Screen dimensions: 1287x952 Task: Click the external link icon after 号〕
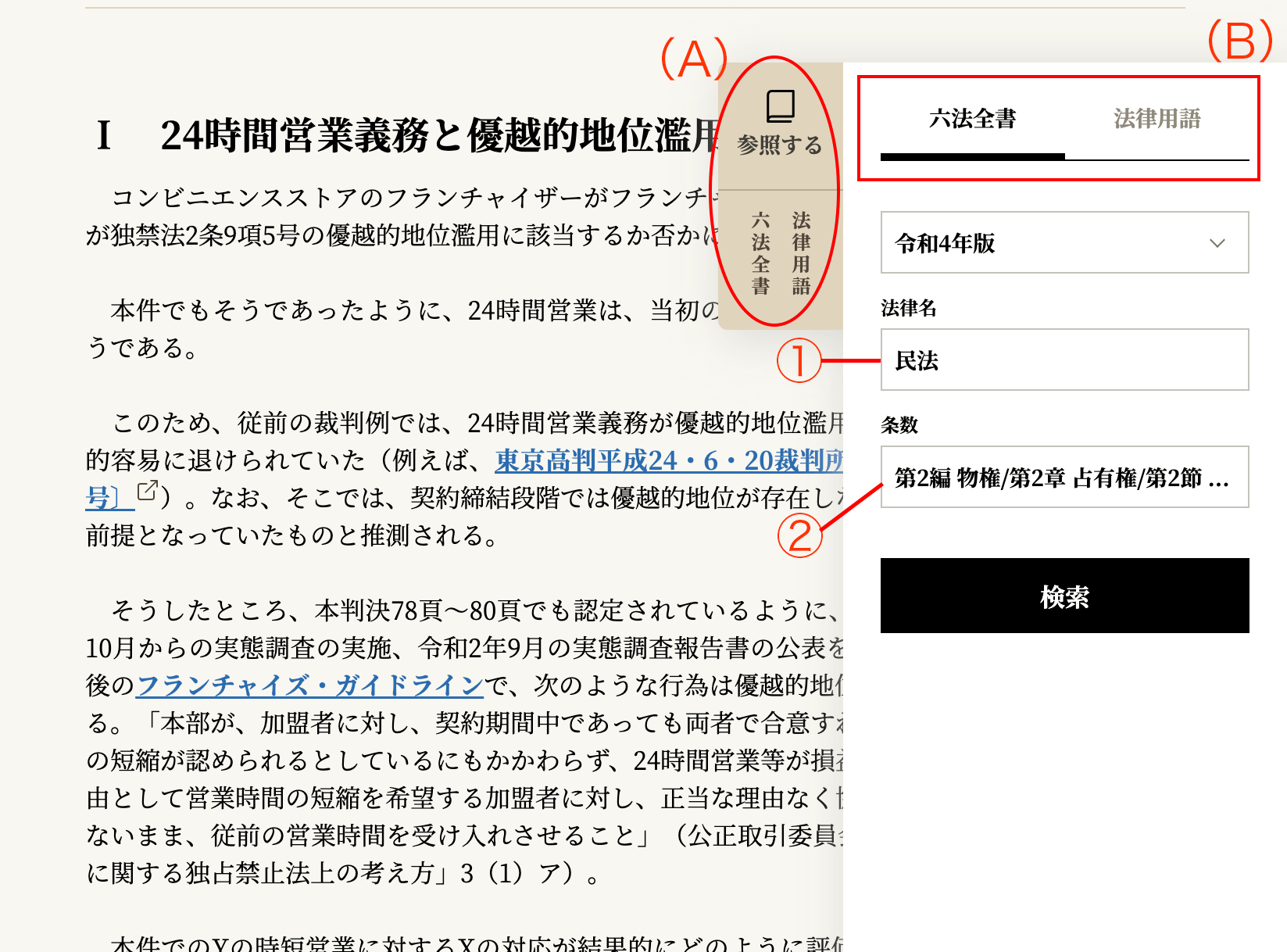click(x=147, y=492)
